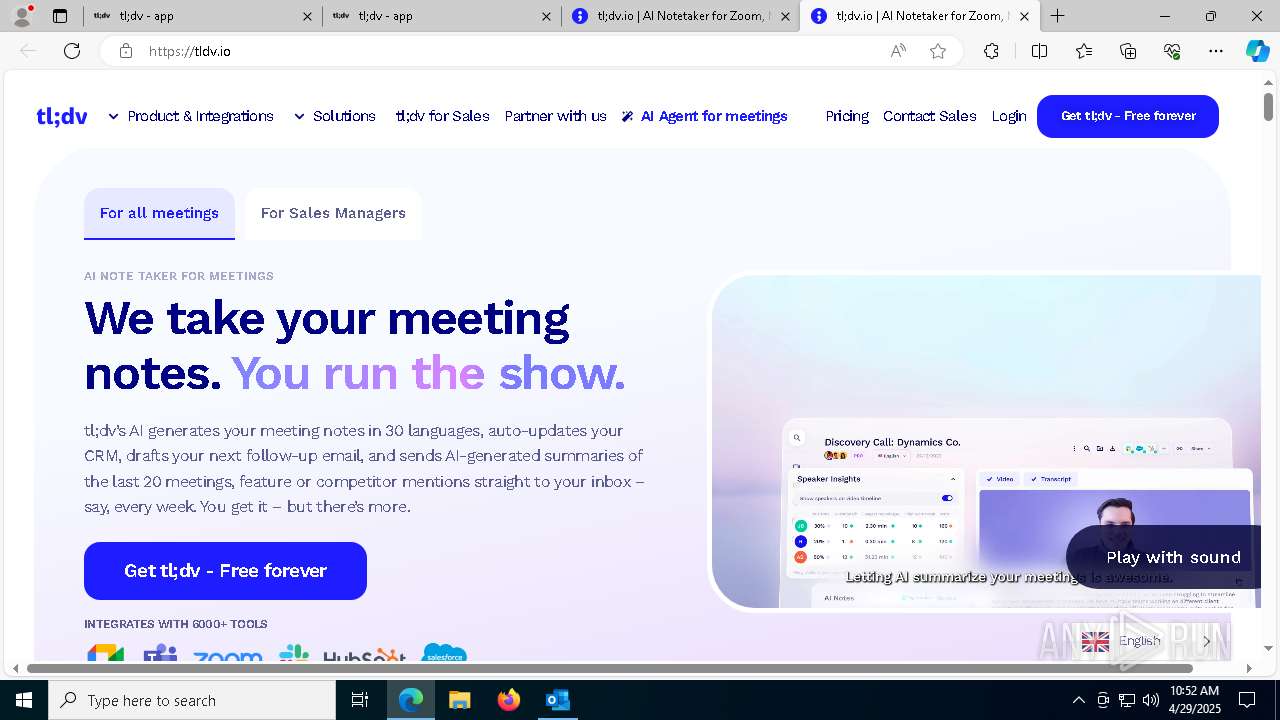Click the Slack integration logo

click(294, 654)
